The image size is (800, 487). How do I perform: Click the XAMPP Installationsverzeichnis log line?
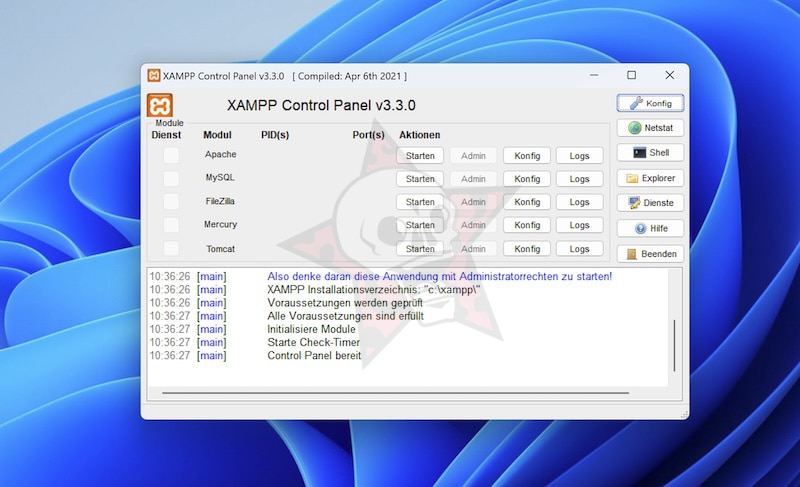coord(374,289)
